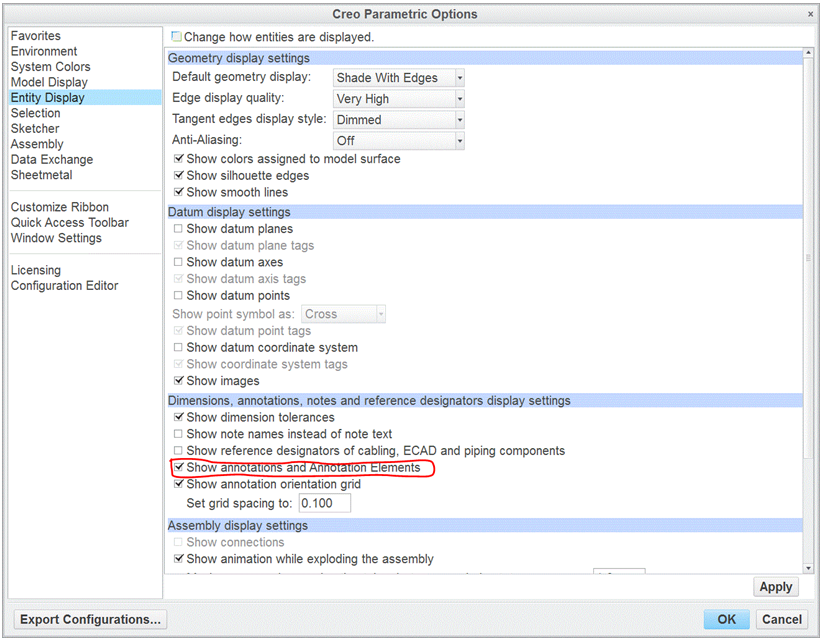The image size is (823, 640).
Task: Open Window Settings
Action: tap(56, 238)
